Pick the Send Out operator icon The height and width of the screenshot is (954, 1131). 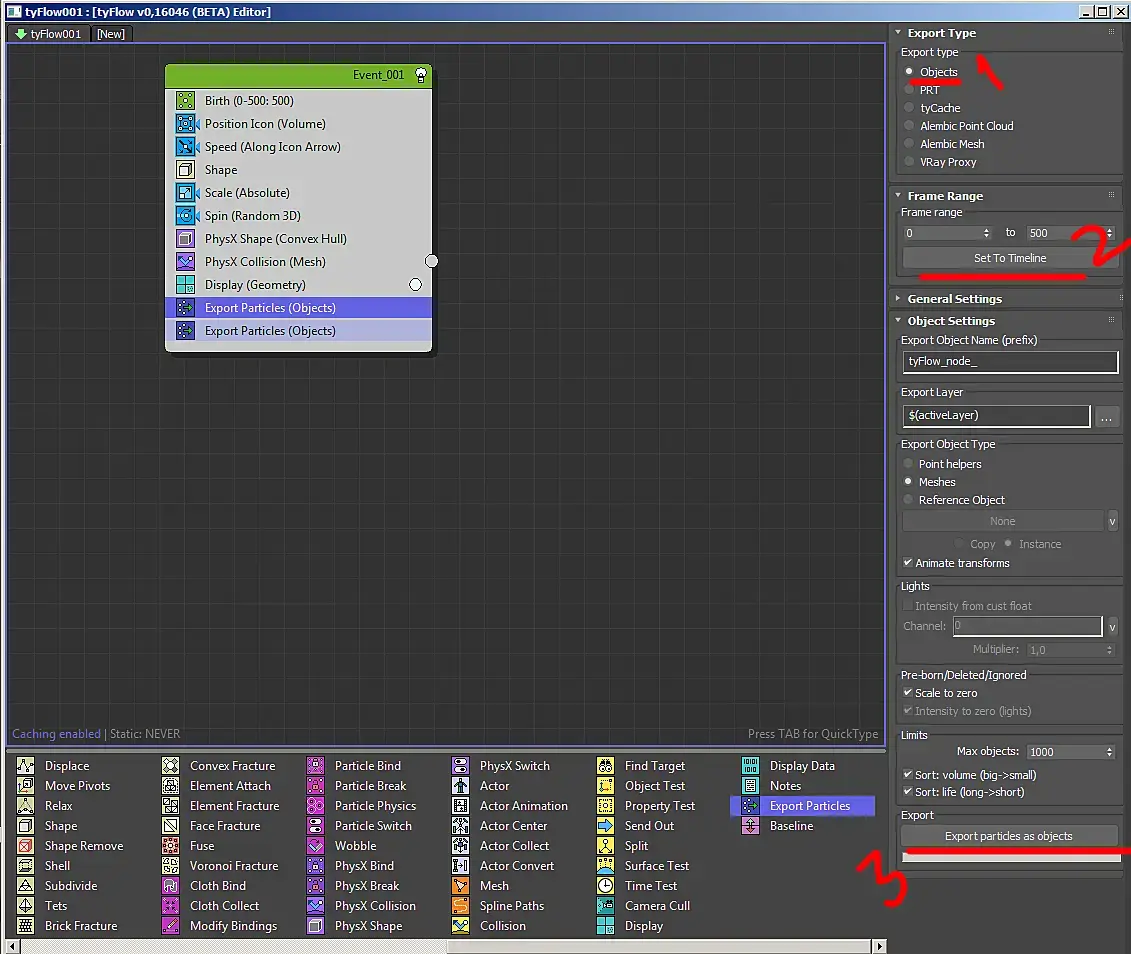pyautogui.click(x=605, y=826)
